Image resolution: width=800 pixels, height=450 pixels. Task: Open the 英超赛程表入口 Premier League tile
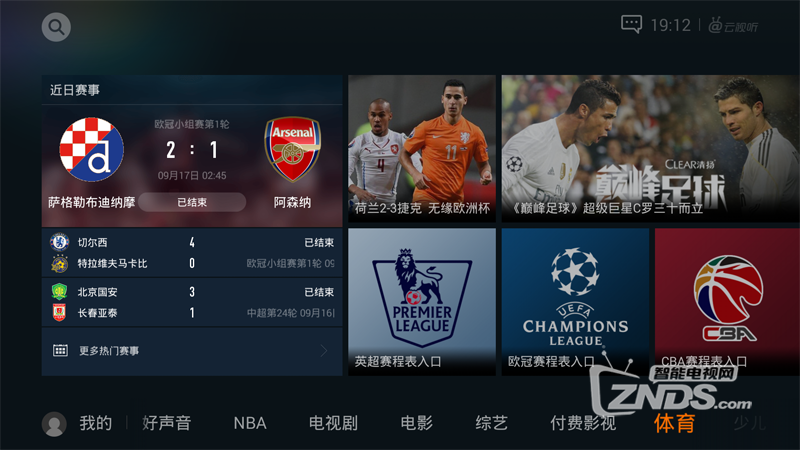(422, 302)
